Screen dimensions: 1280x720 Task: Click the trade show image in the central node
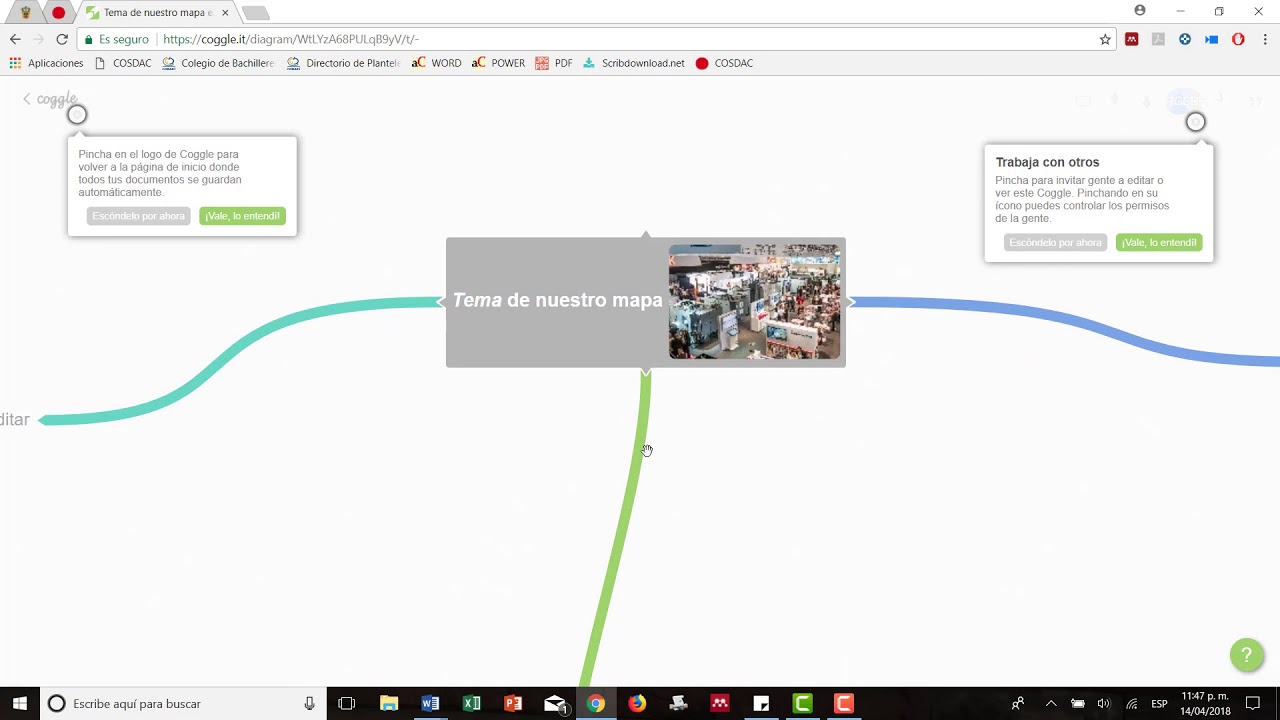(x=755, y=301)
